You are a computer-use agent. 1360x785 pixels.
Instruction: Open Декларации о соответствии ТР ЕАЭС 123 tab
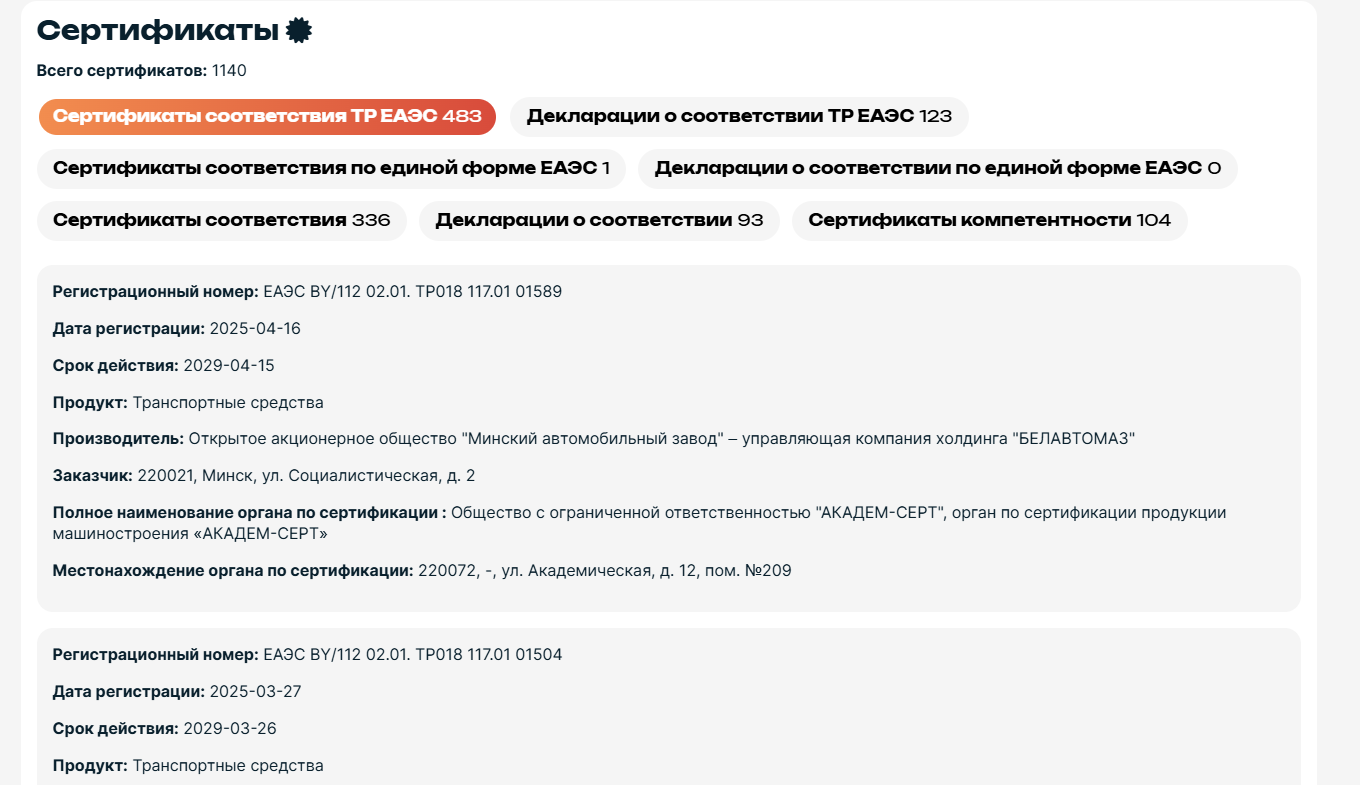click(x=739, y=116)
